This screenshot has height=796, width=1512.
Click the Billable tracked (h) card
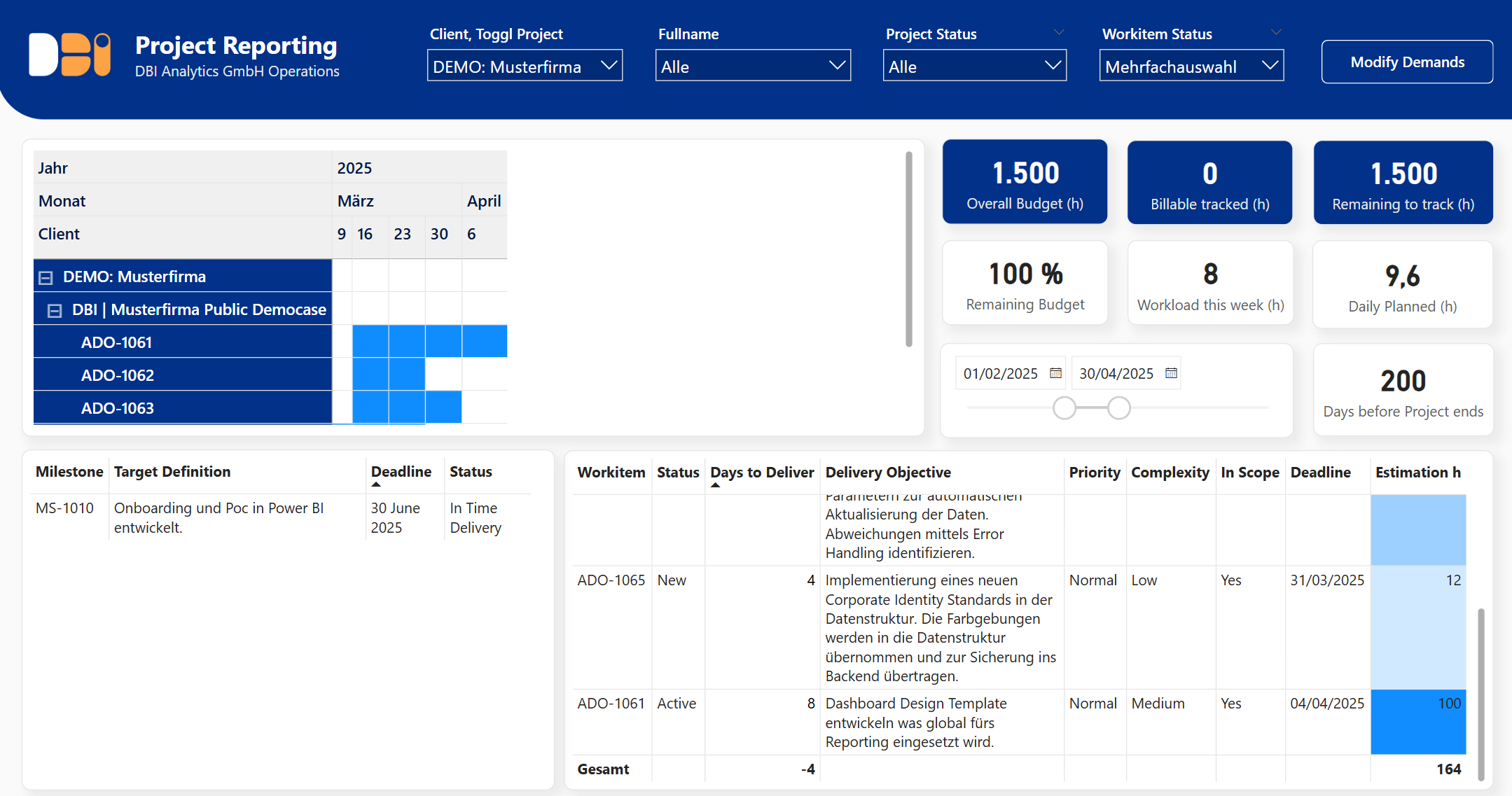pos(1209,182)
